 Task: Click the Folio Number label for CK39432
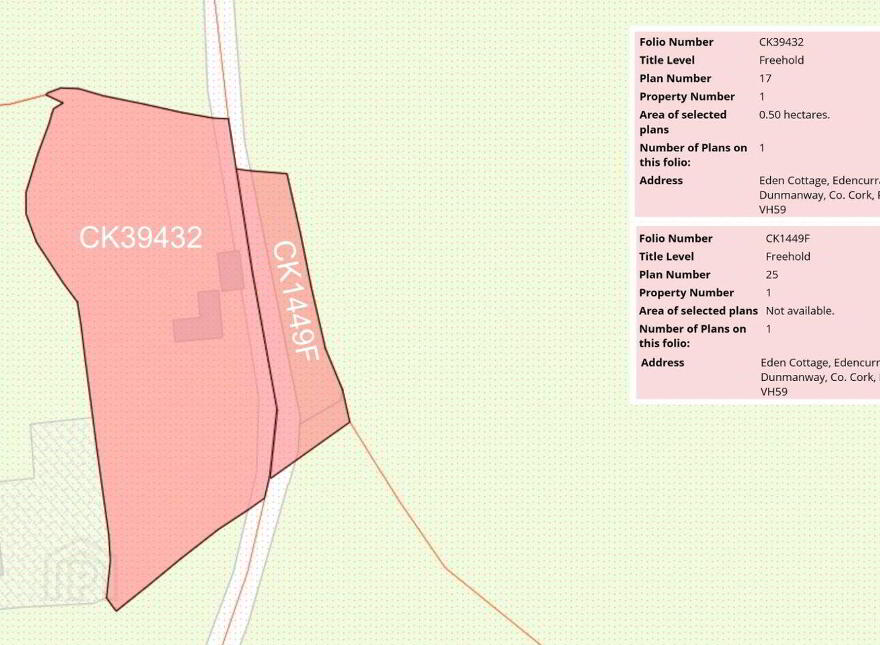click(x=676, y=42)
